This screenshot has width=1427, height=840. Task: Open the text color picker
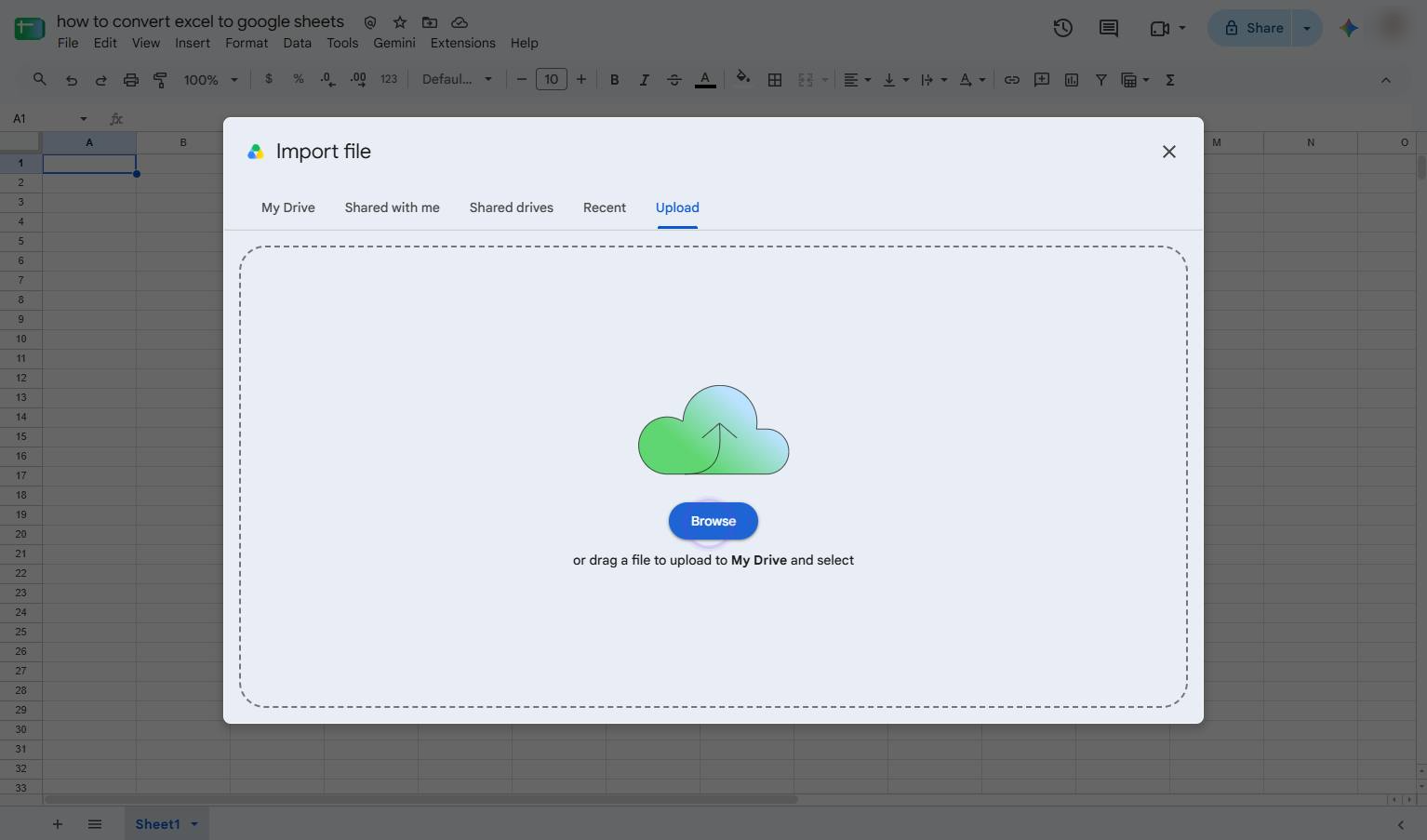tap(705, 80)
